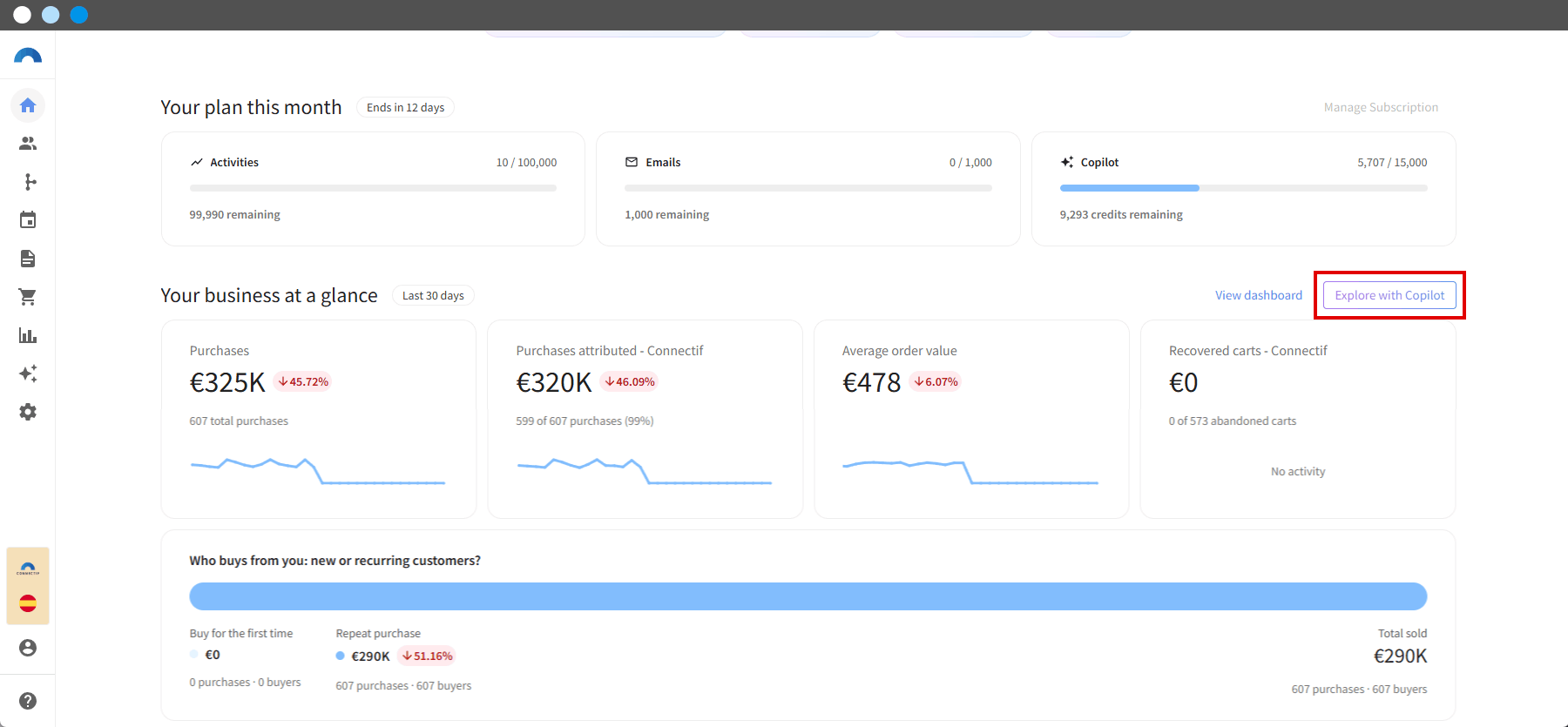Open the Home page from sidebar

pyautogui.click(x=28, y=105)
